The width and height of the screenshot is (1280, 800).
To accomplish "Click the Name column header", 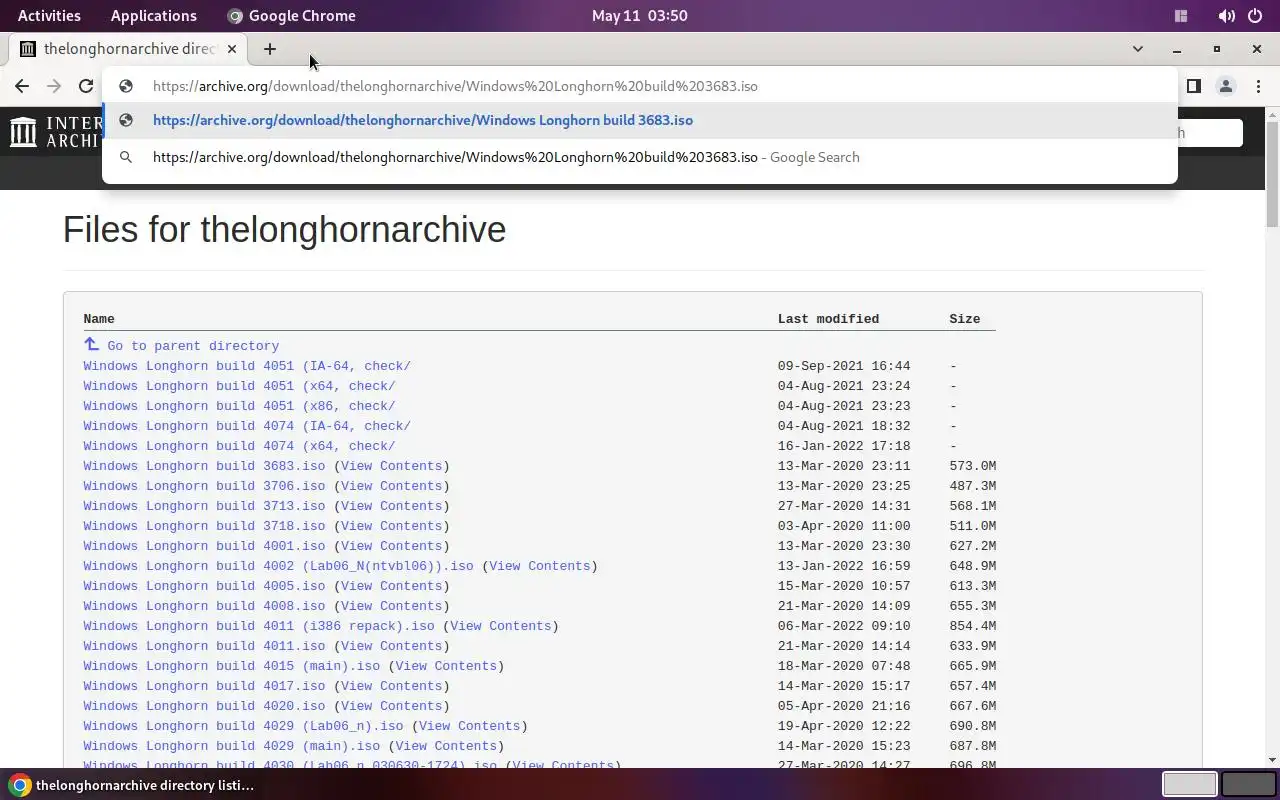I will [x=99, y=319].
